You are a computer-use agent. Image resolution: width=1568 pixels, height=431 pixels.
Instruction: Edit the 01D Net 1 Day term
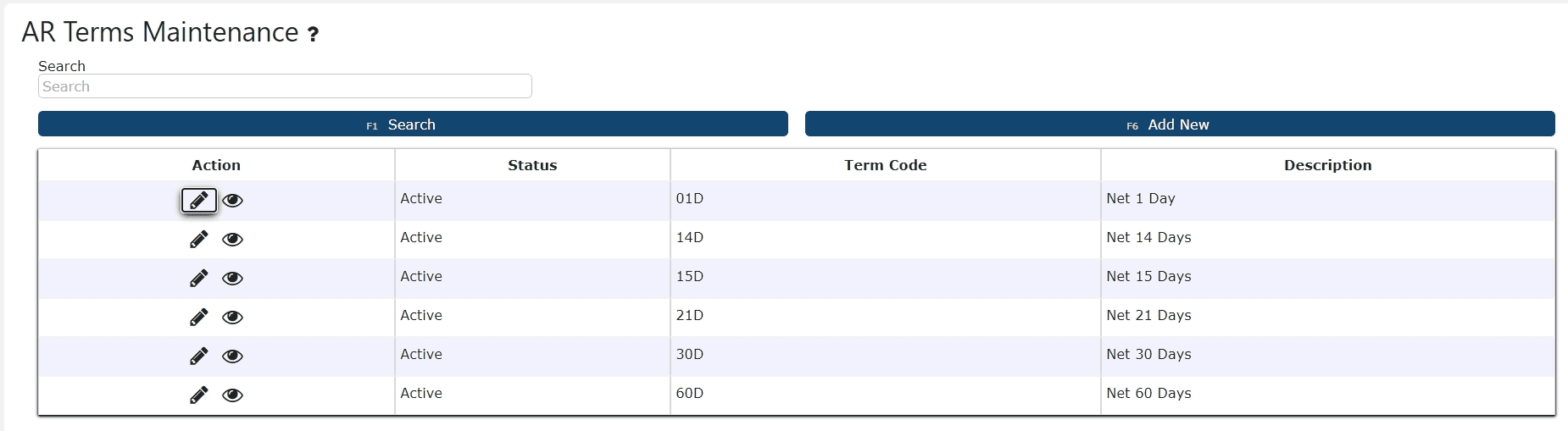coord(198,201)
